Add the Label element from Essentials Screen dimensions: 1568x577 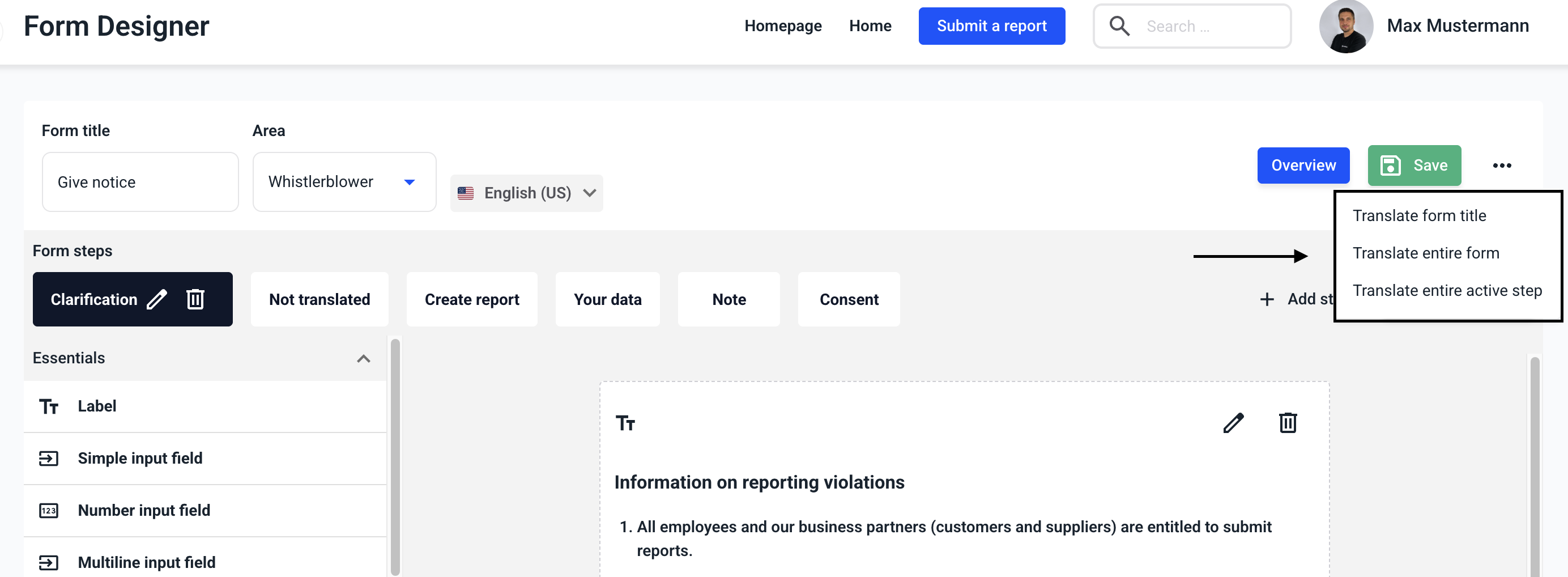point(97,406)
